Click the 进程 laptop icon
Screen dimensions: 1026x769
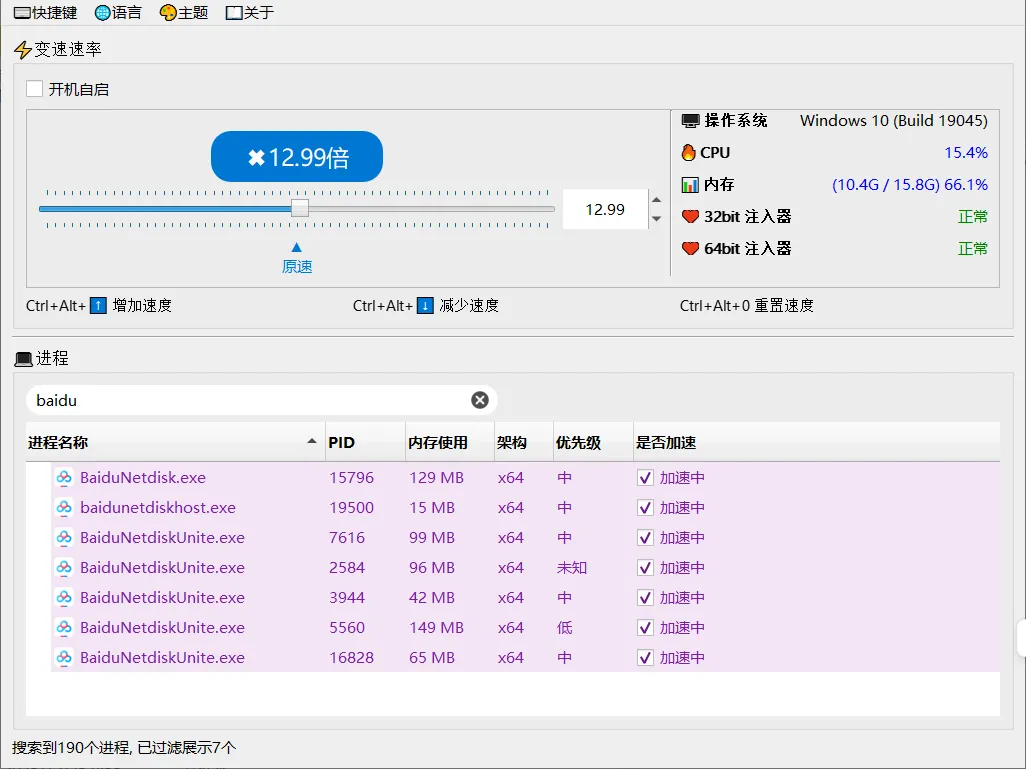24,359
